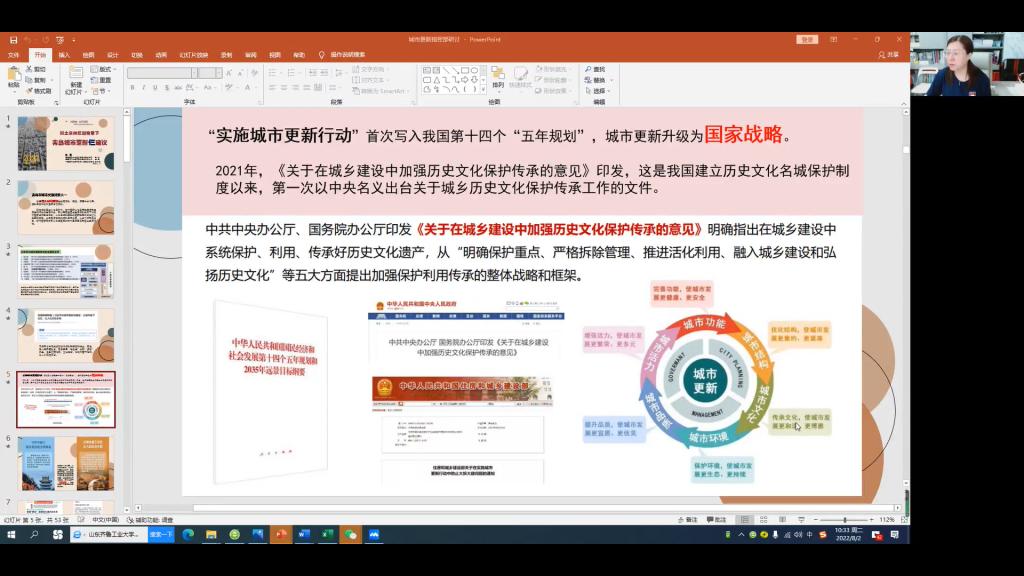The image size is (1024, 576).
Task: Expand the font name combo box
Action: pos(192,72)
